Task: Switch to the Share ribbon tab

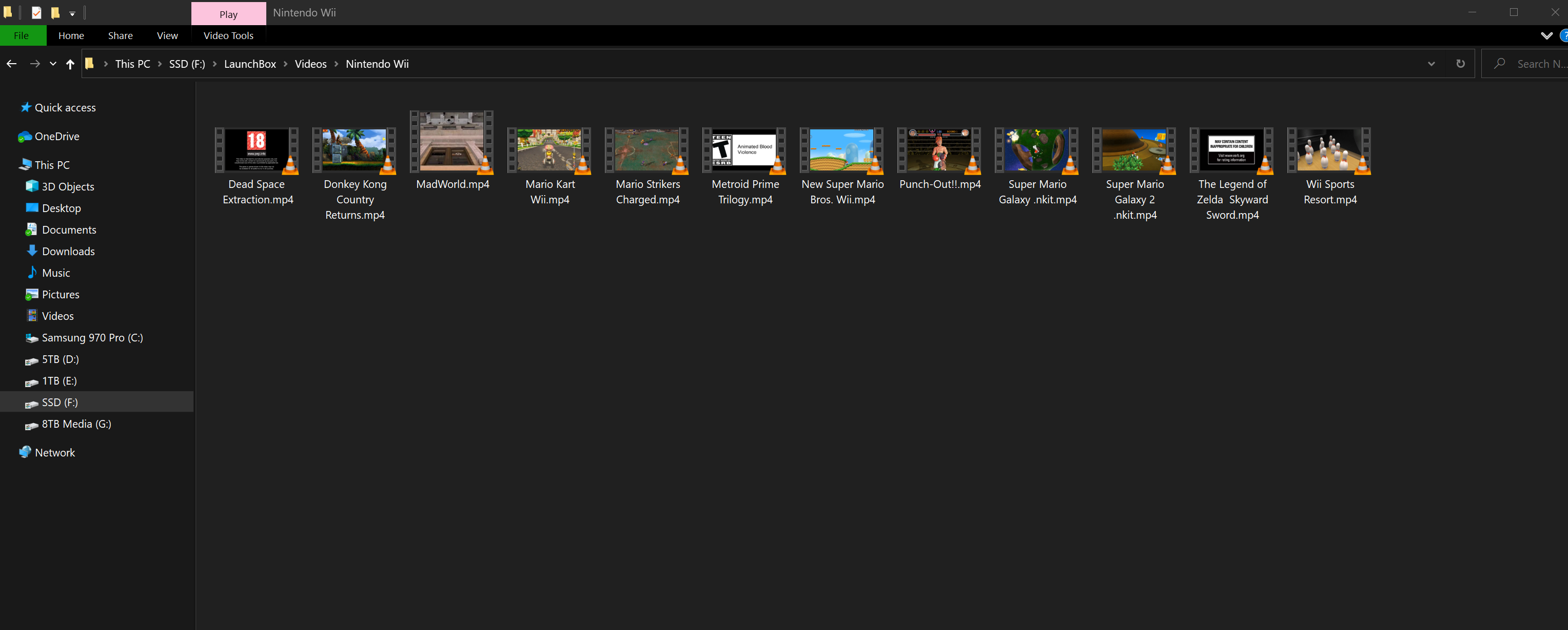Action: (121, 35)
